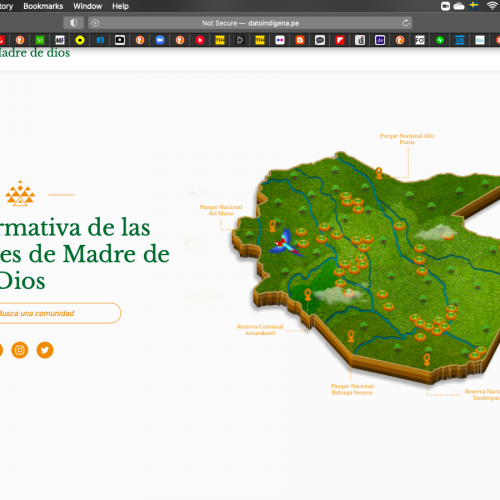Click the map pin for Parque Nacional del Manu

coord(272,226)
